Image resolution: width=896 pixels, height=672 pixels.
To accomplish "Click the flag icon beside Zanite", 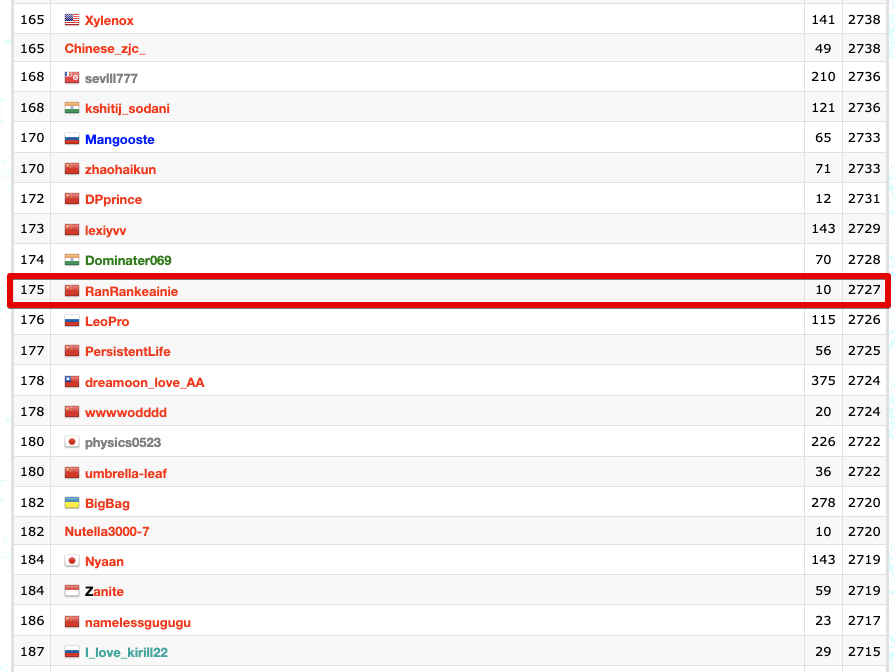I will click(72, 592).
